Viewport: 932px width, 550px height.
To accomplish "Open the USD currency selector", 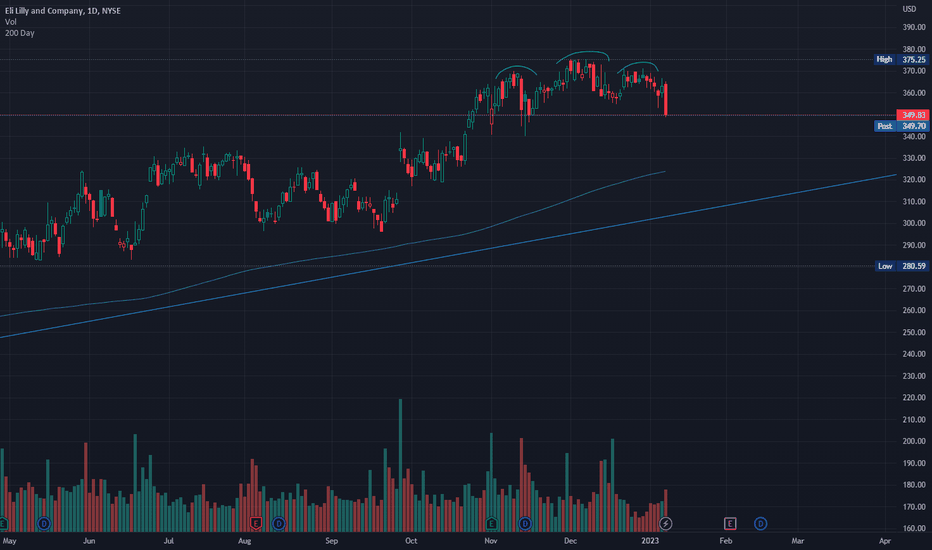I will [909, 9].
